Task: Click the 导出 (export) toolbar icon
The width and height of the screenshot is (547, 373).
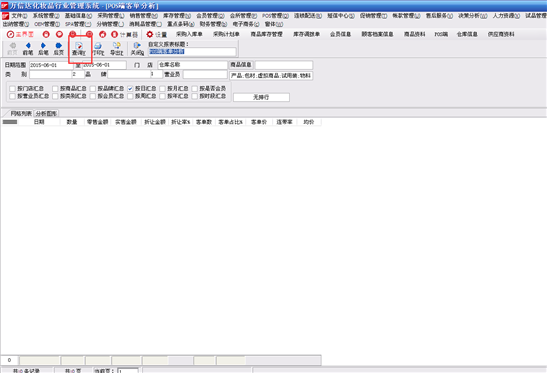Action: [117, 49]
